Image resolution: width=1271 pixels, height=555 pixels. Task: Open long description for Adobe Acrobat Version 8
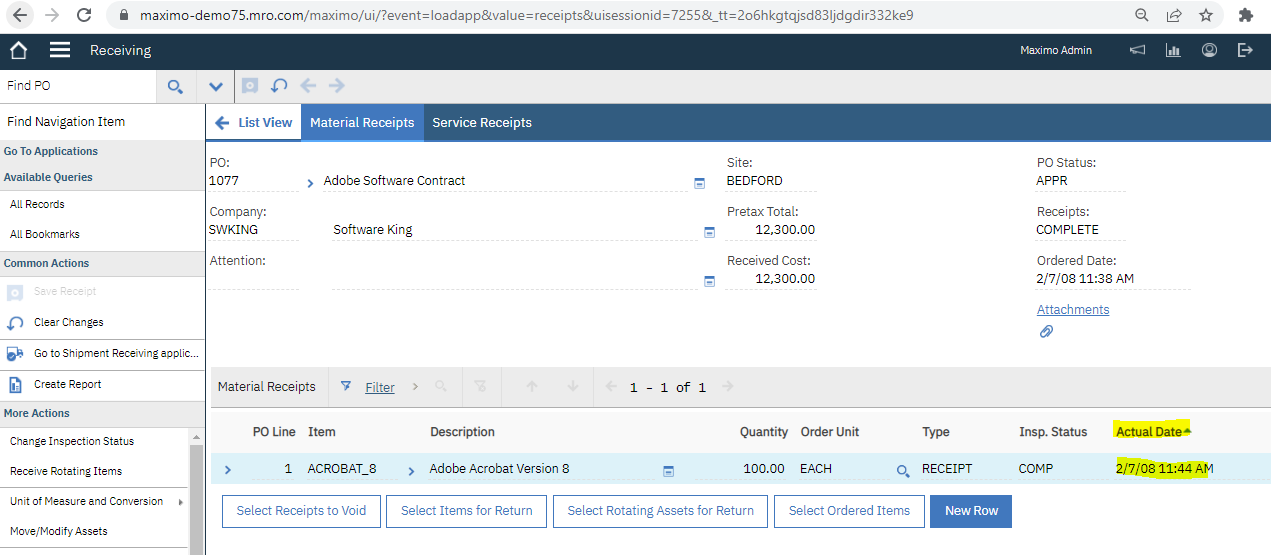pyautogui.click(x=669, y=470)
